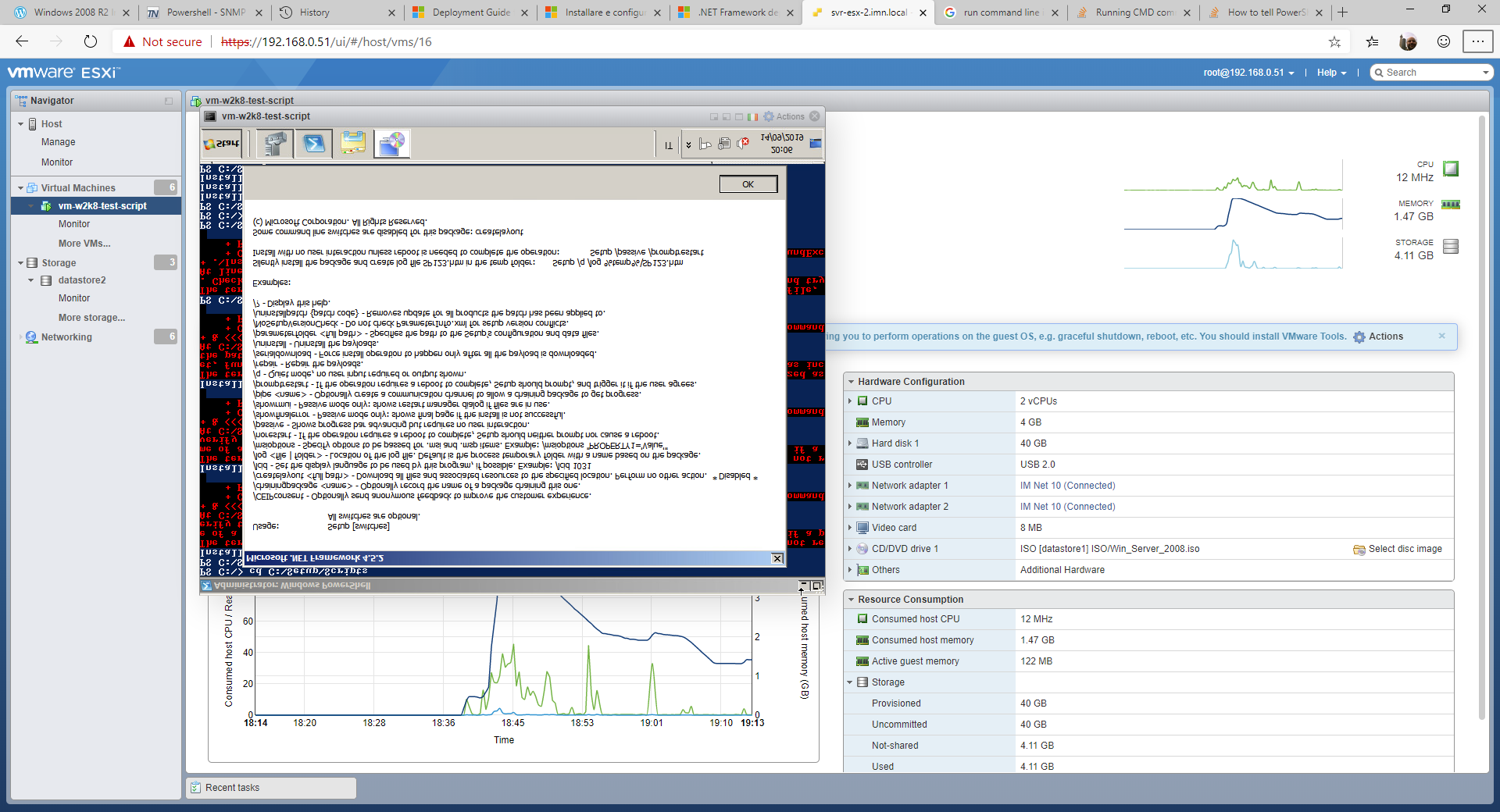This screenshot has height=812, width=1500.
Task: Click the VMware ESXi logo
Action: (x=62, y=72)
